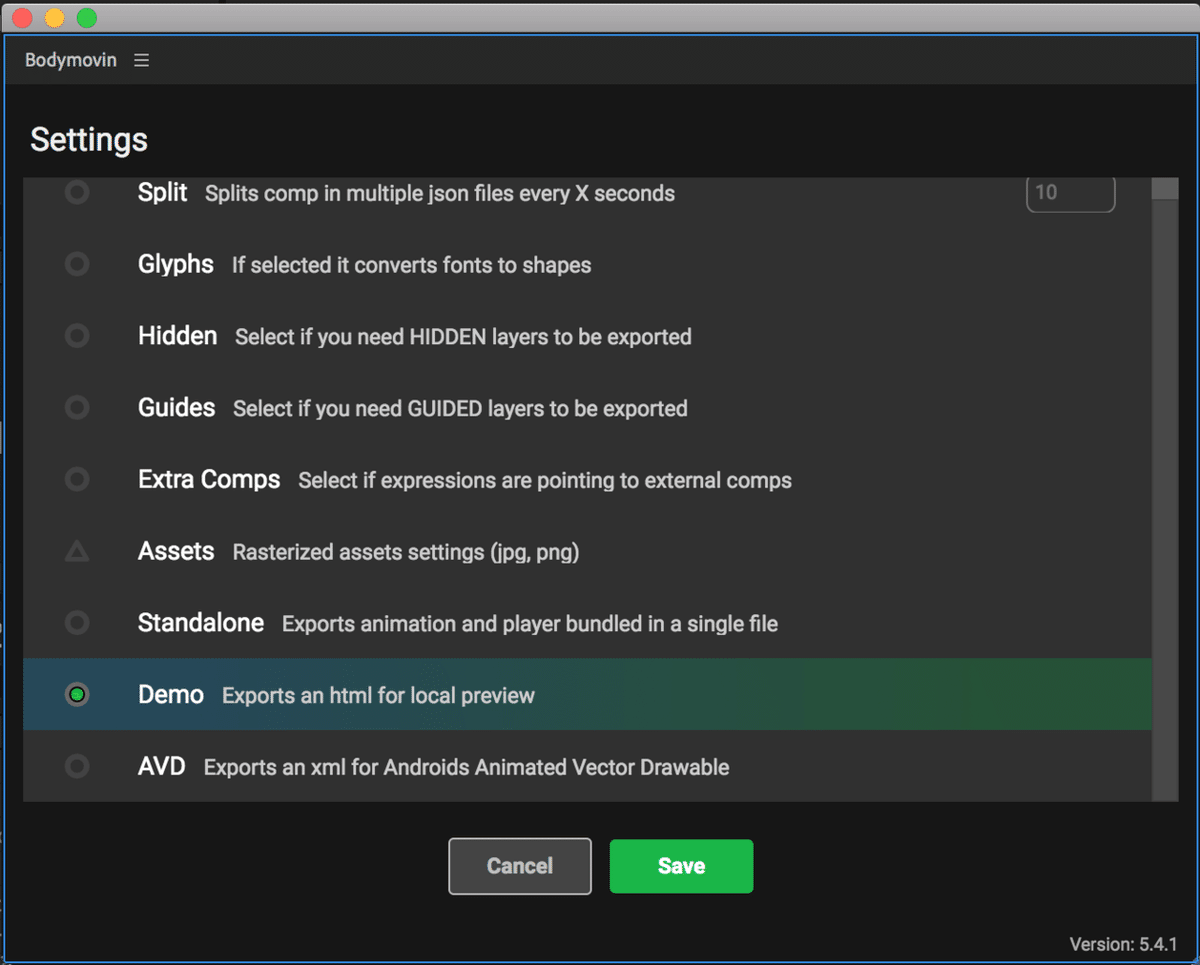Click the 'Assets' label text

pos(176,551)
